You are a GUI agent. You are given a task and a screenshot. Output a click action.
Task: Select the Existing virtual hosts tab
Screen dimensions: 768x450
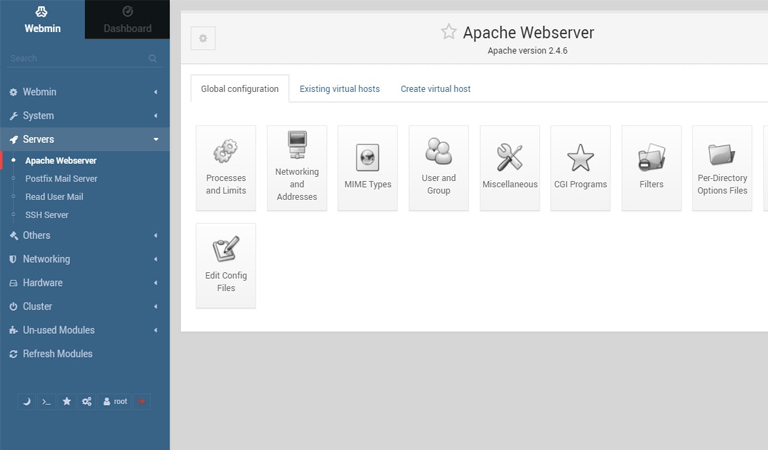click(x=339, y=89)
